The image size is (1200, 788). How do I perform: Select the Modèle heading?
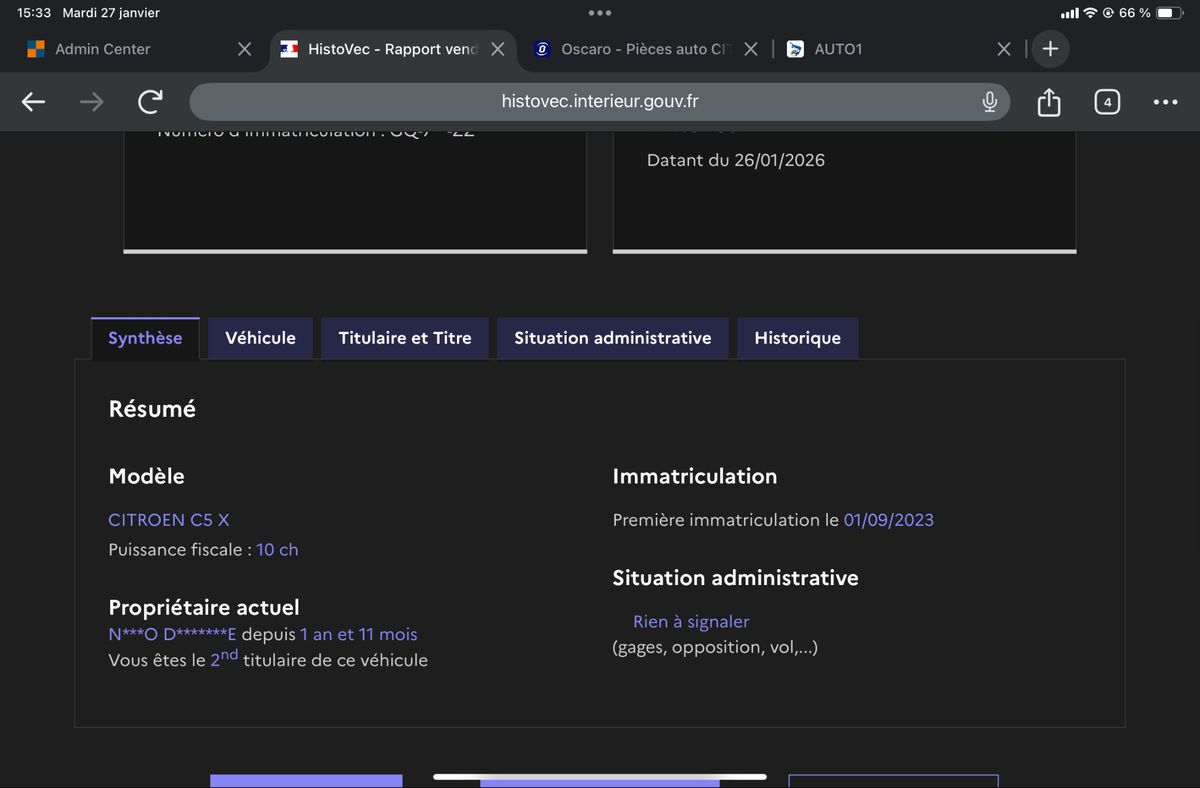146,477
